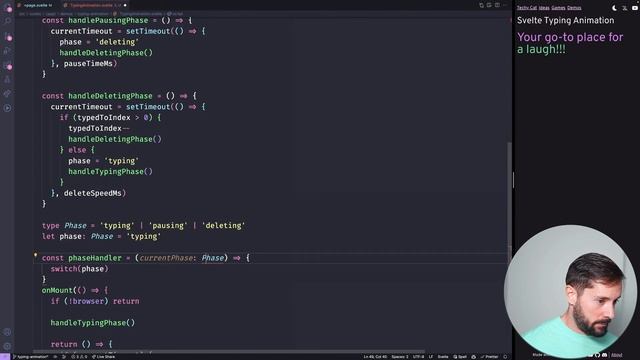
Task: Click on 'pauseTimeMs' in the code
Action: pyautogui.click(x=88, y=64)
